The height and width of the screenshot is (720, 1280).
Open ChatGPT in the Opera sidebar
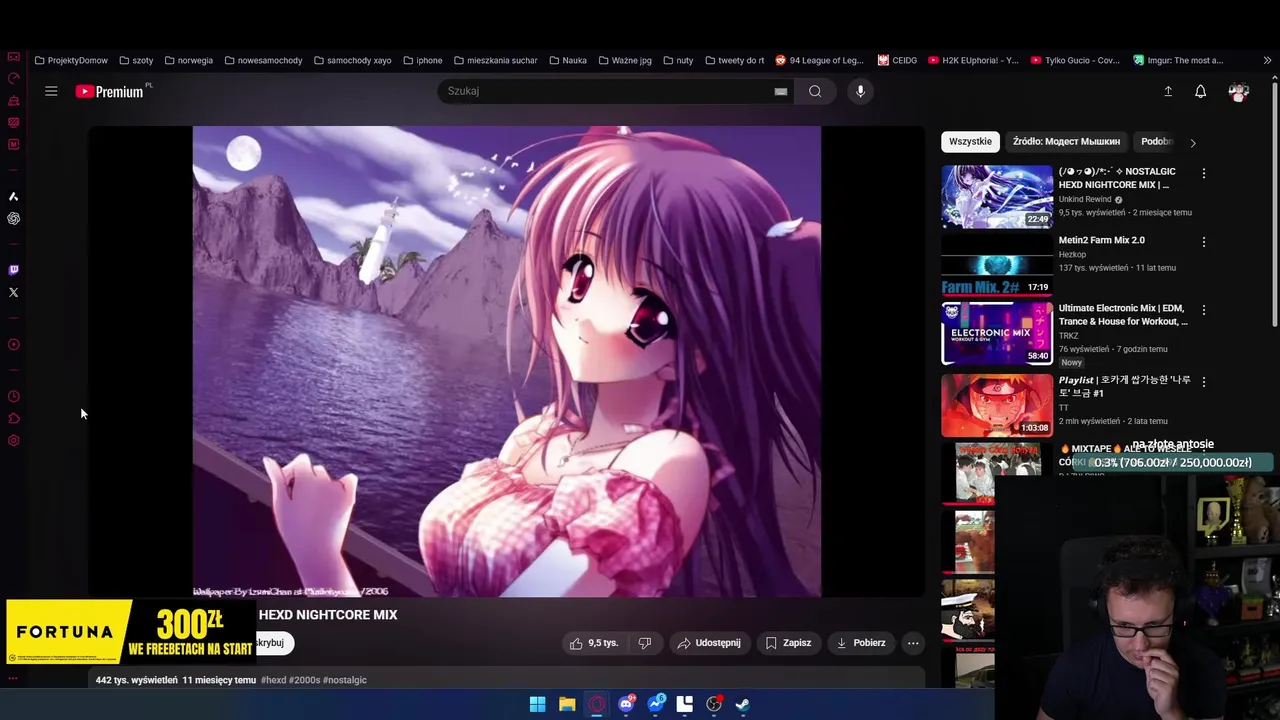pos(13,218)
